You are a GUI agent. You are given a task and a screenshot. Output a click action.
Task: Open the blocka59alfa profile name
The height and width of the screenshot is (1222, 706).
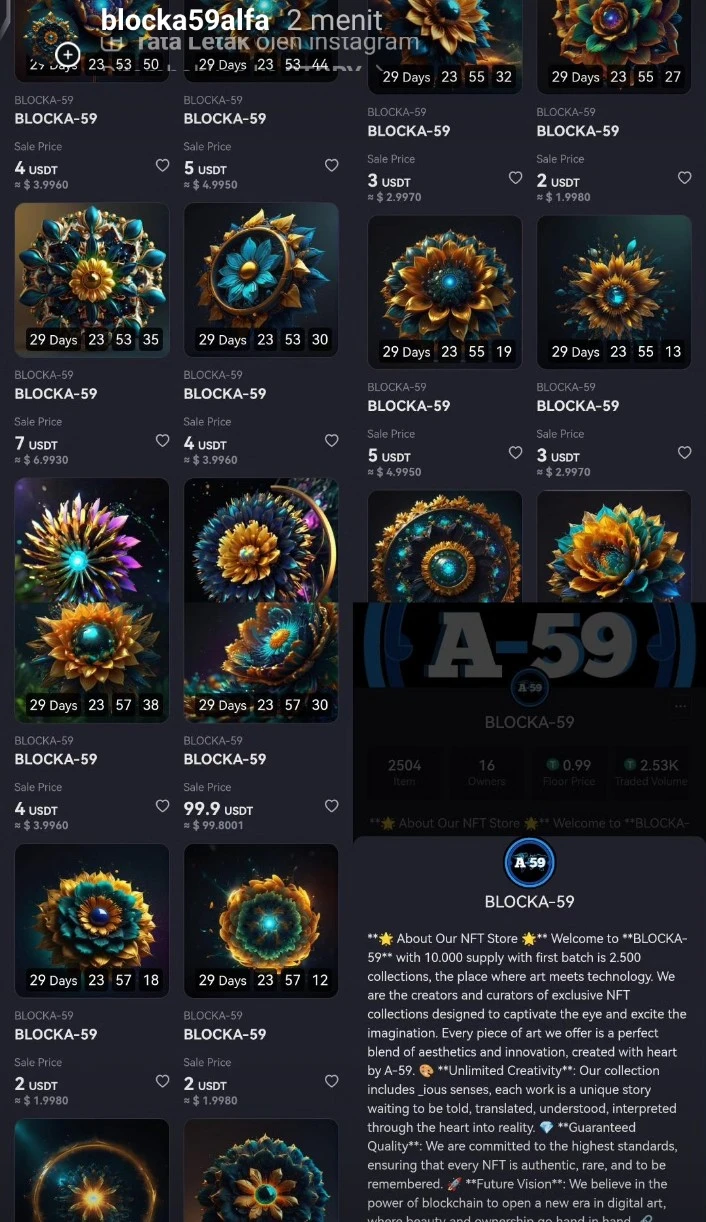click(x=186, y=19)
